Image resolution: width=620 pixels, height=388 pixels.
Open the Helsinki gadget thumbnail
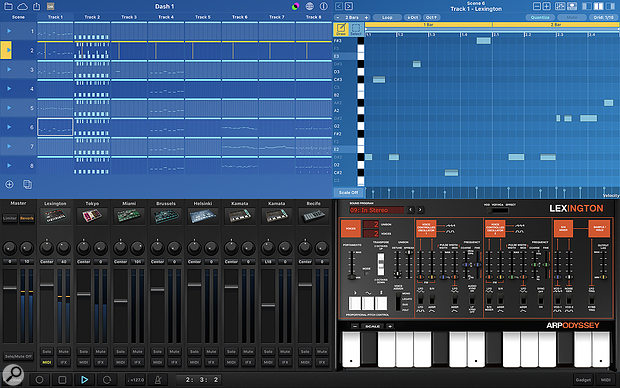(x=203, y=216)
